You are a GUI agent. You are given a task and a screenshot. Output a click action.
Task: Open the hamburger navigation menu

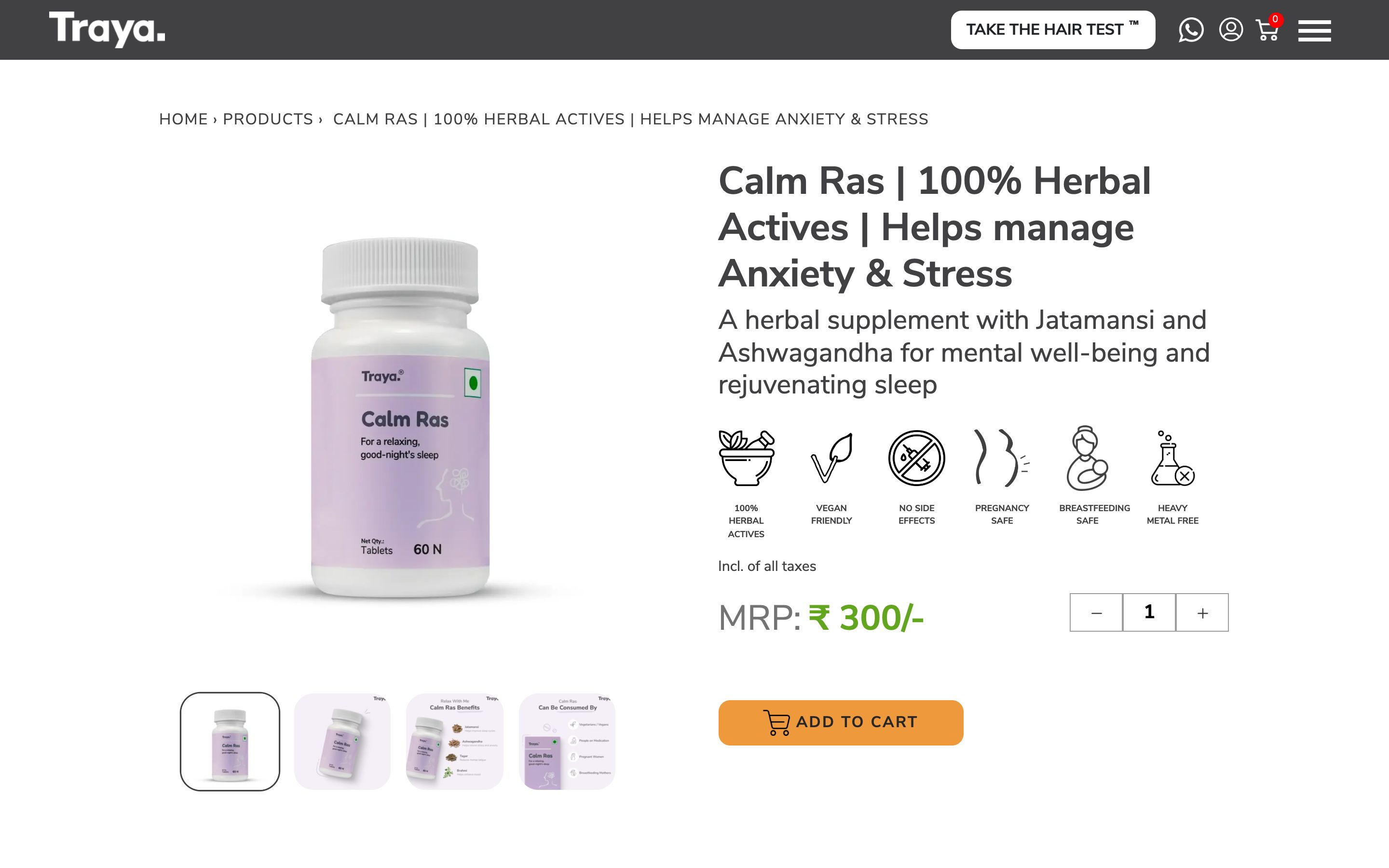pyautogui.click(x=1314, y=30)
